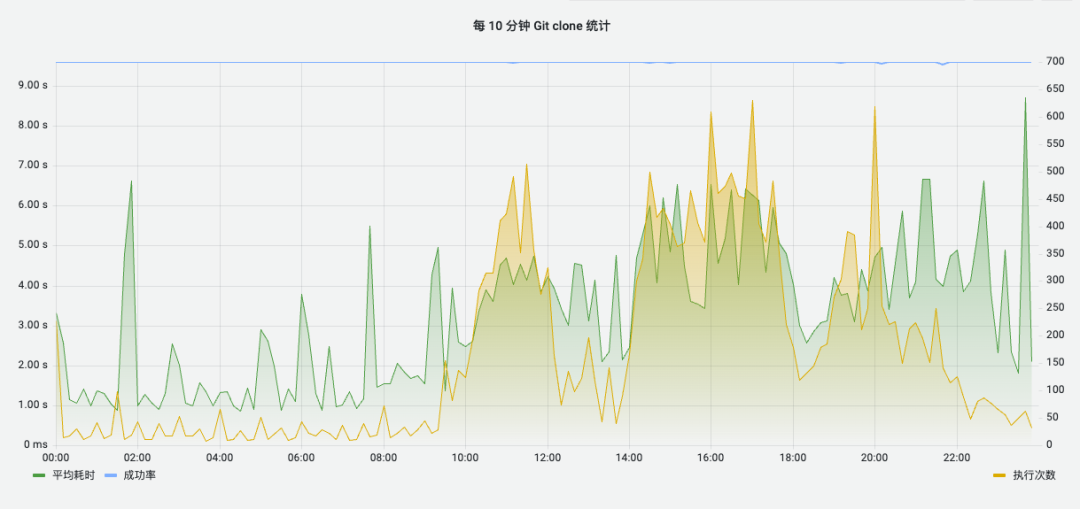Click the 10:00 x-axis label
This screenshot has height=509, width=1080.
(466, 457)
